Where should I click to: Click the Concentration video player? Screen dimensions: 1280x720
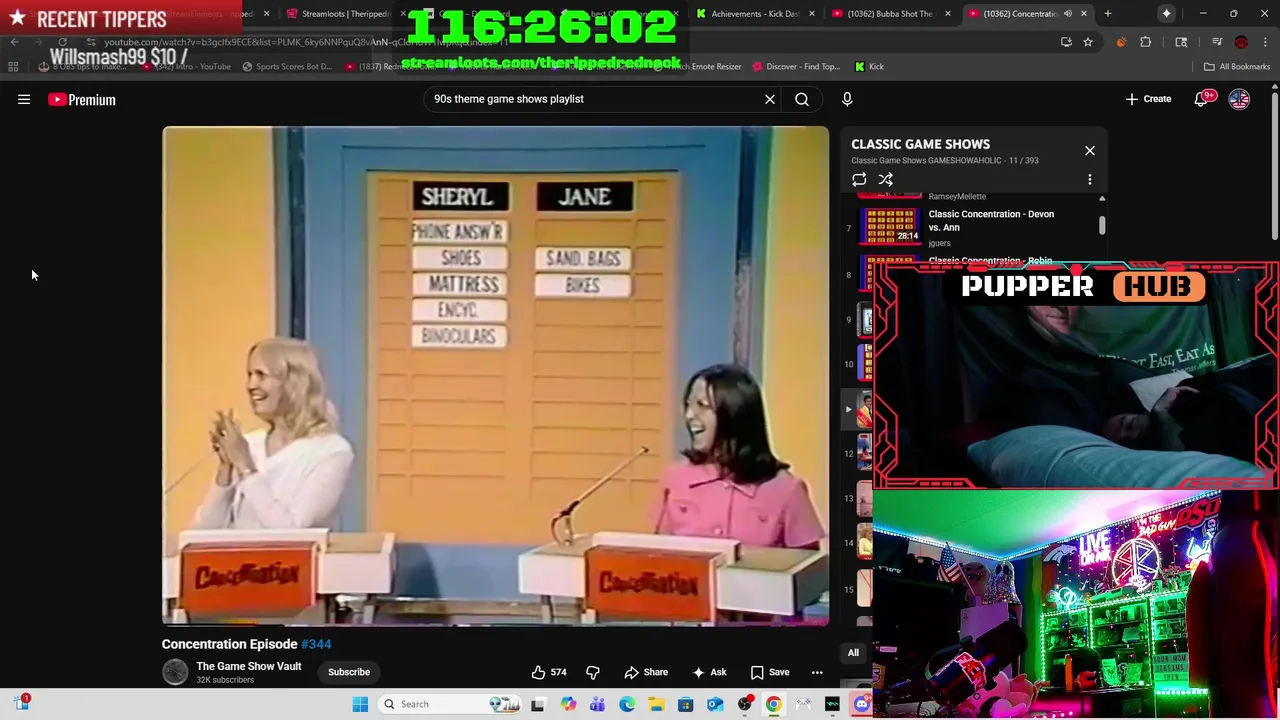495,375
